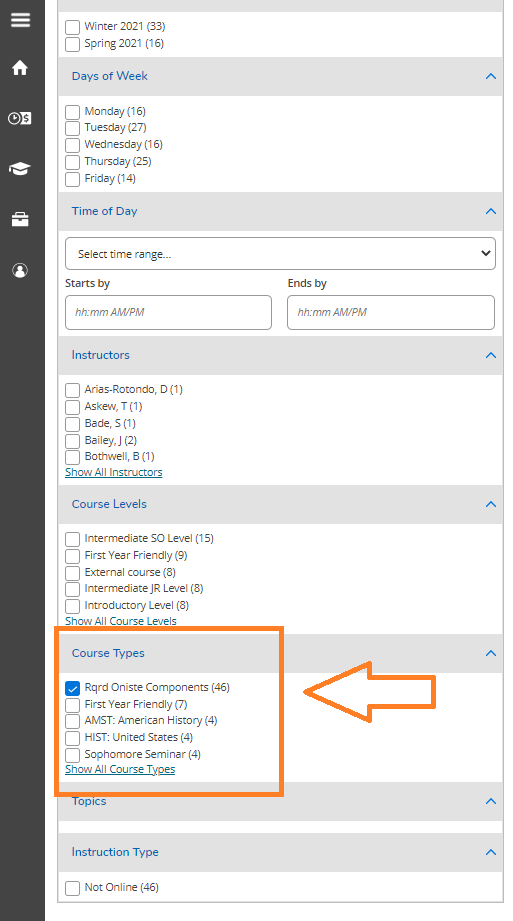Click the Ends by time field
The width and height of the screenshot is (513, 921).
pos(391,312)
